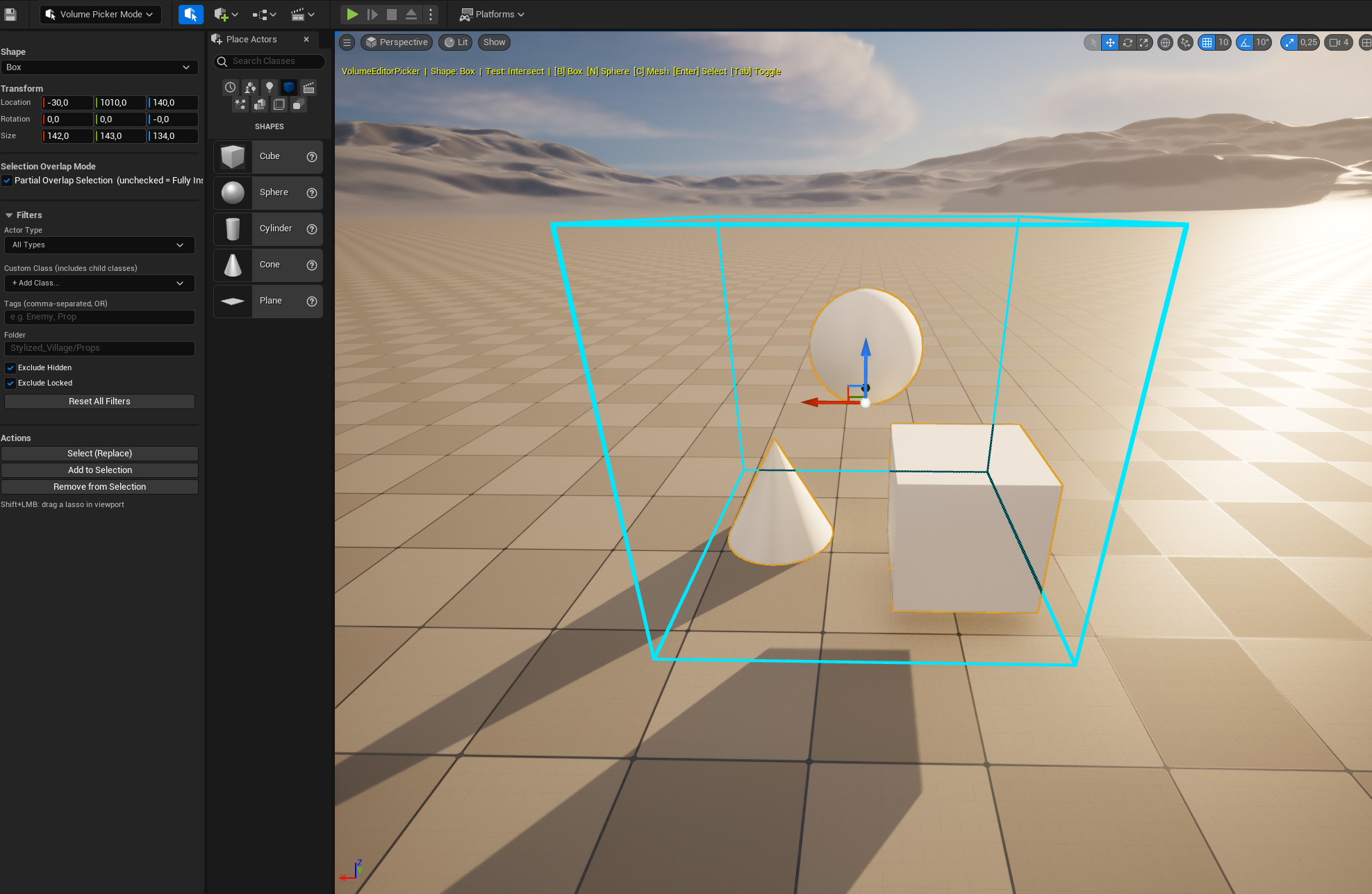Open the Recently Placed category in Place Actors
The width and height of the screenshot is (1372, 894).
click(230, 87)
